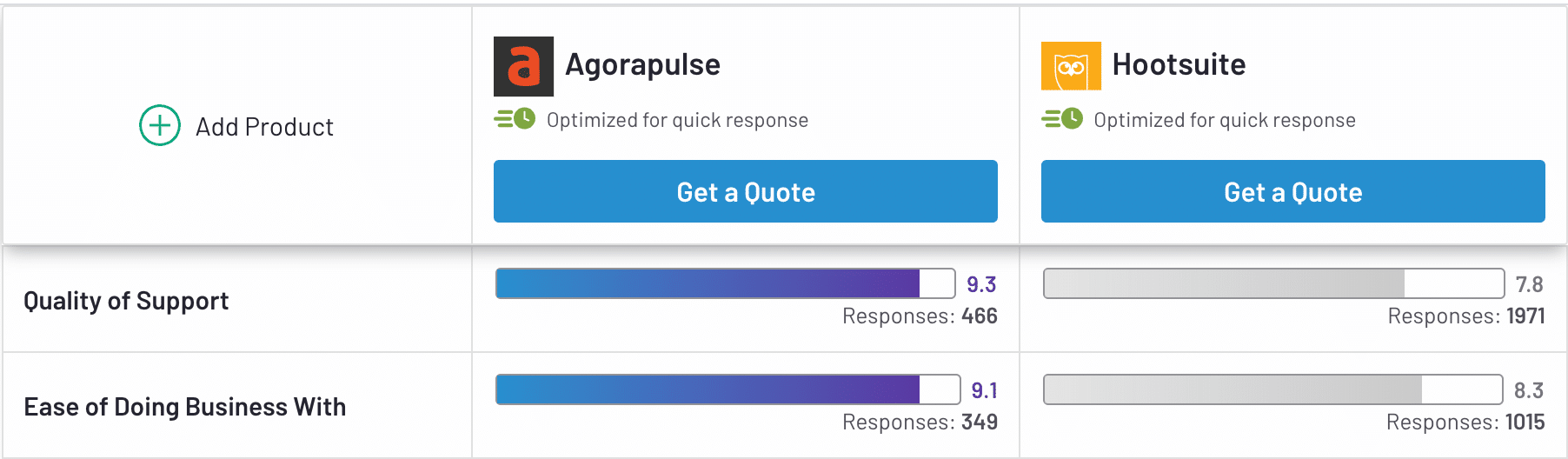
Task: Select the Ease of Doing Business With label
Action: click(x=184, y=407)
